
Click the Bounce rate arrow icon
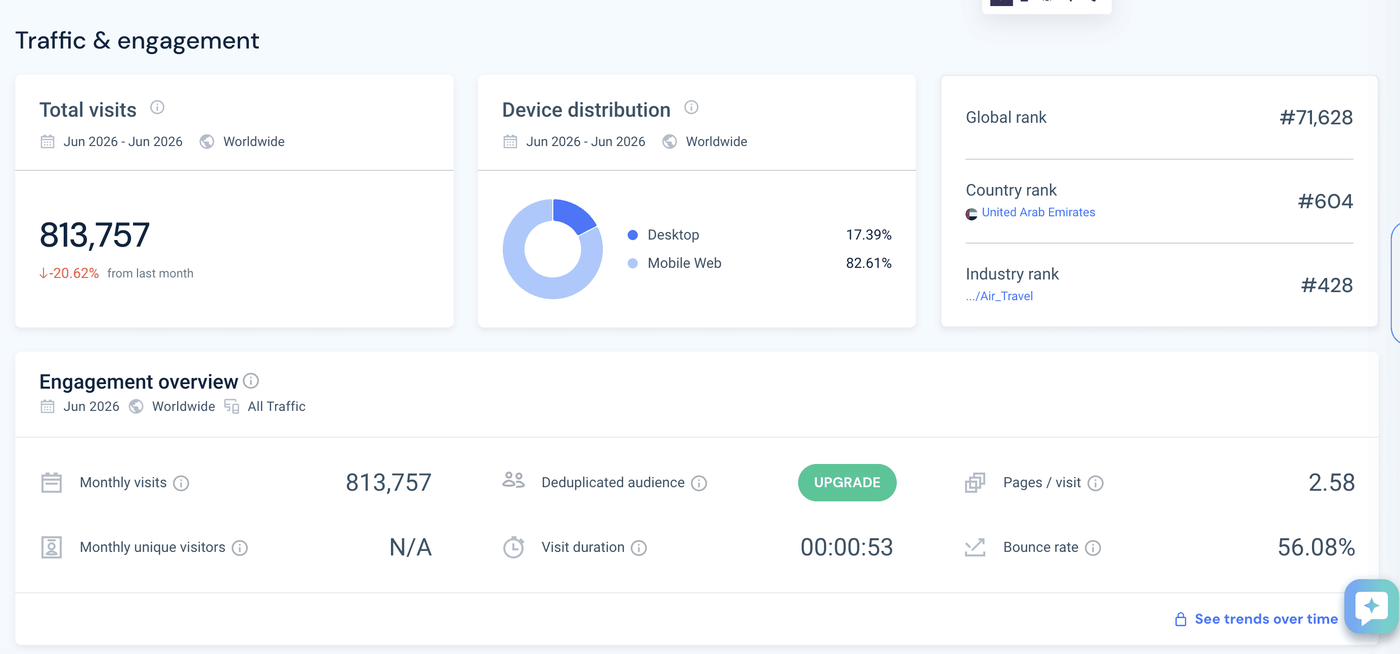pyautogui.click(x=975, y=547)
